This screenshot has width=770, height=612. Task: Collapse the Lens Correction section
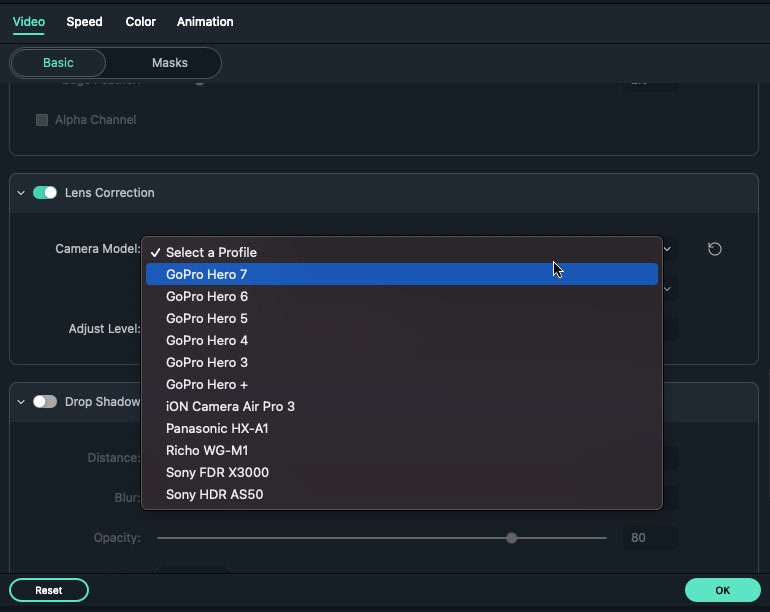point(21,193)
